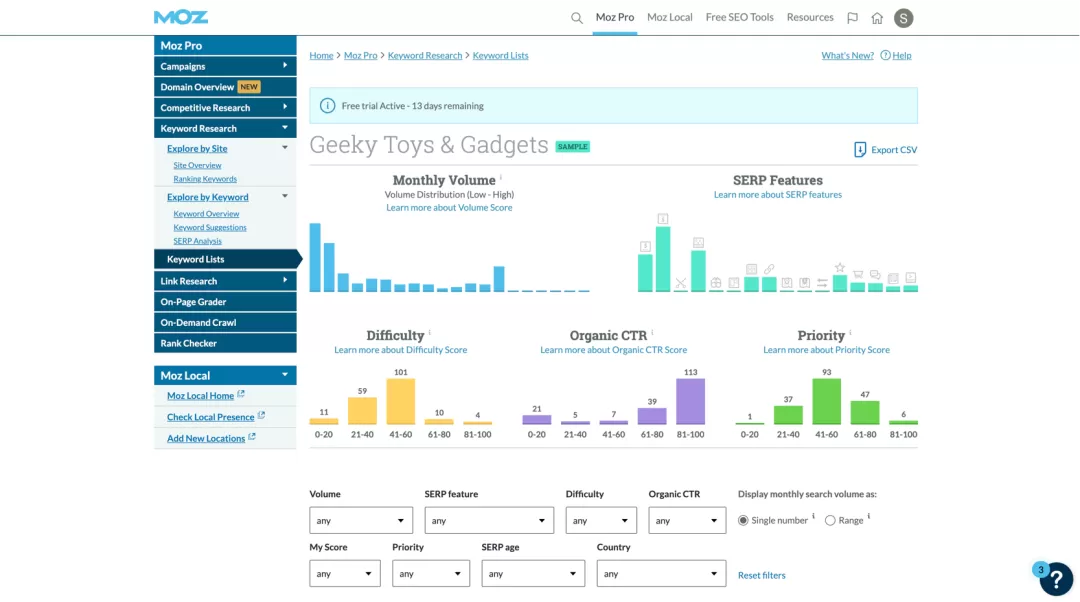Open the Keyword Suggestions sidebar link
Screen dimensions: 1080x602
[x=209, y=227]
